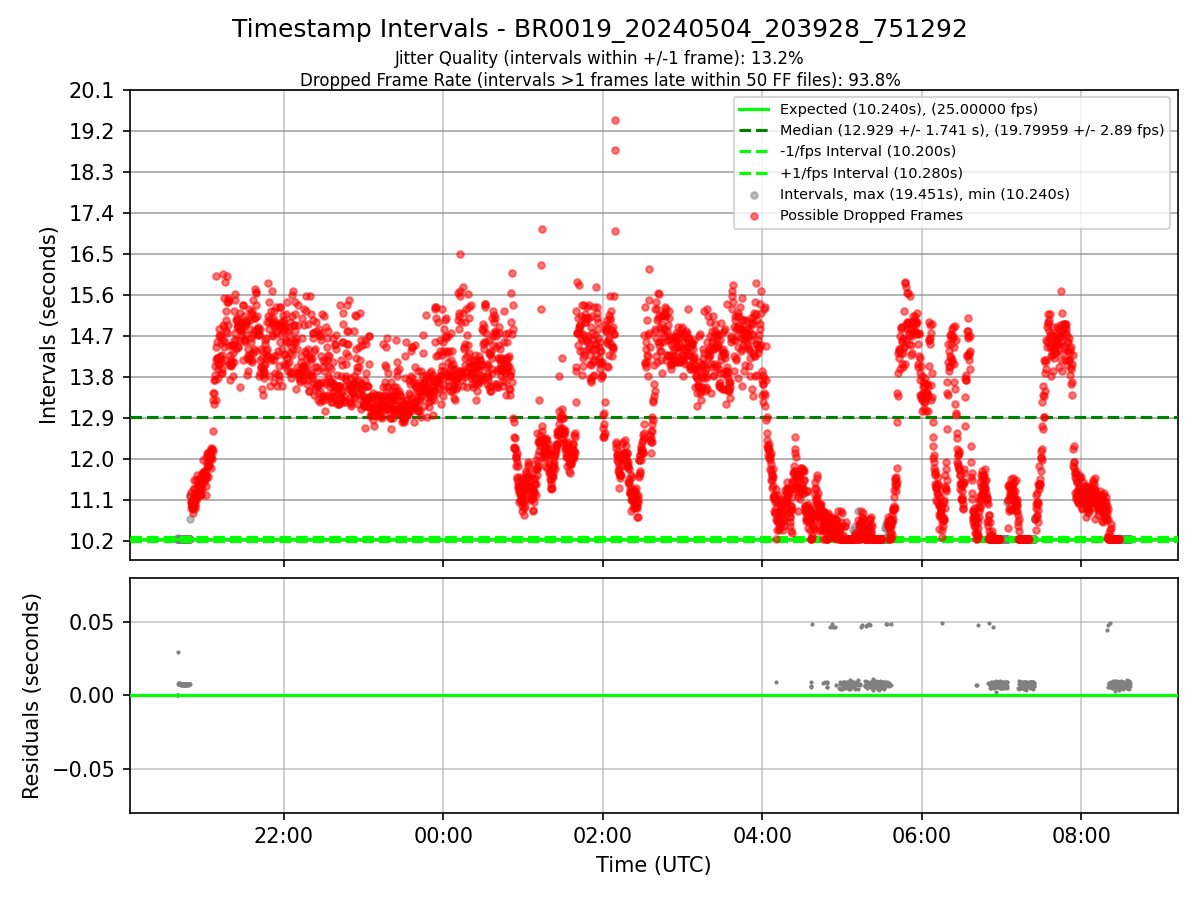Click the '22:00' x-axis tick label
The width and height of the screenshot is (1200, 900).
click(x=284, y=834)
